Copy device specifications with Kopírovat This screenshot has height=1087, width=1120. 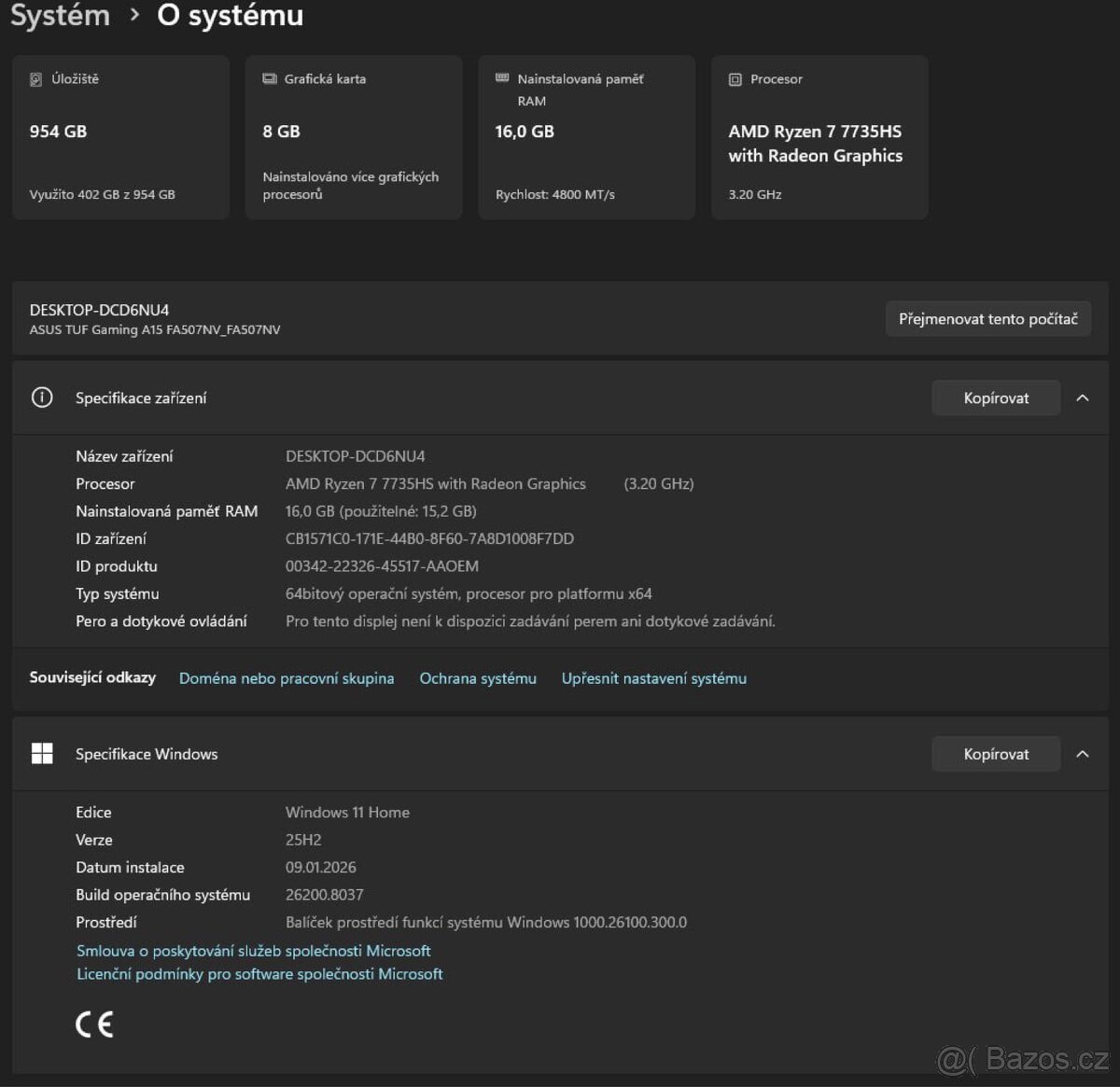coord(996,398)
